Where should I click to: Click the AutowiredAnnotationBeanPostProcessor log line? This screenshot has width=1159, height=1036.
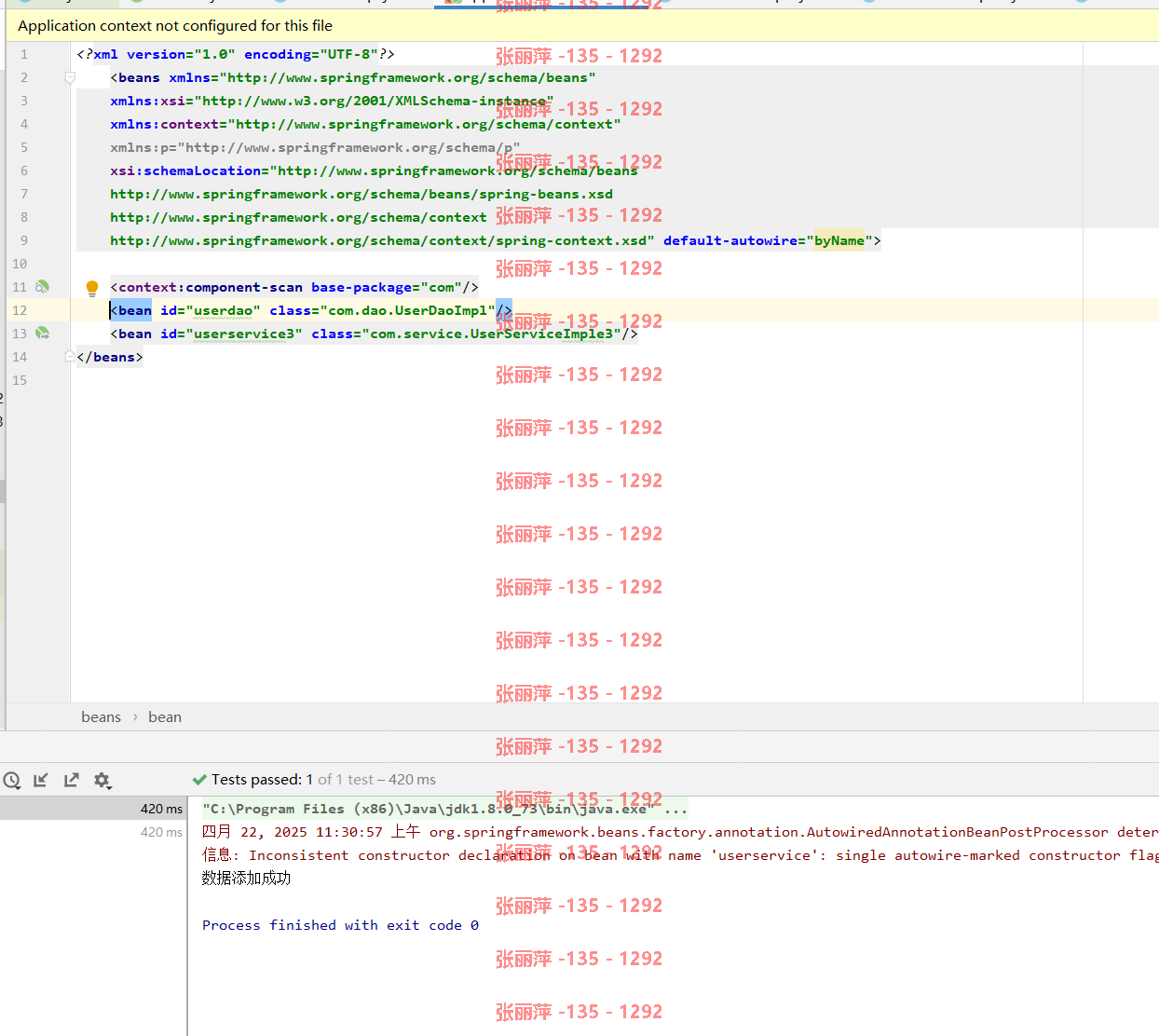point(680,832)
